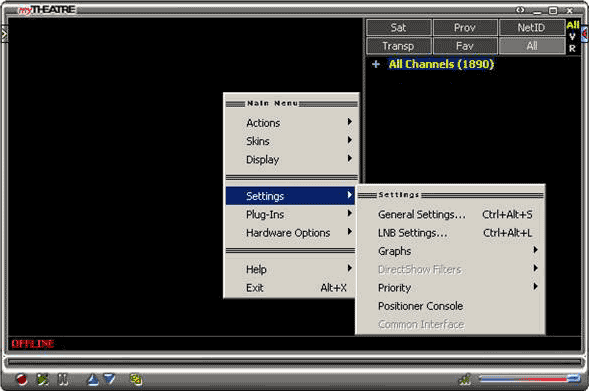Maximize the myTheatre window
The height and width of the screenshot is (391, 589).
tap(553, 11)
